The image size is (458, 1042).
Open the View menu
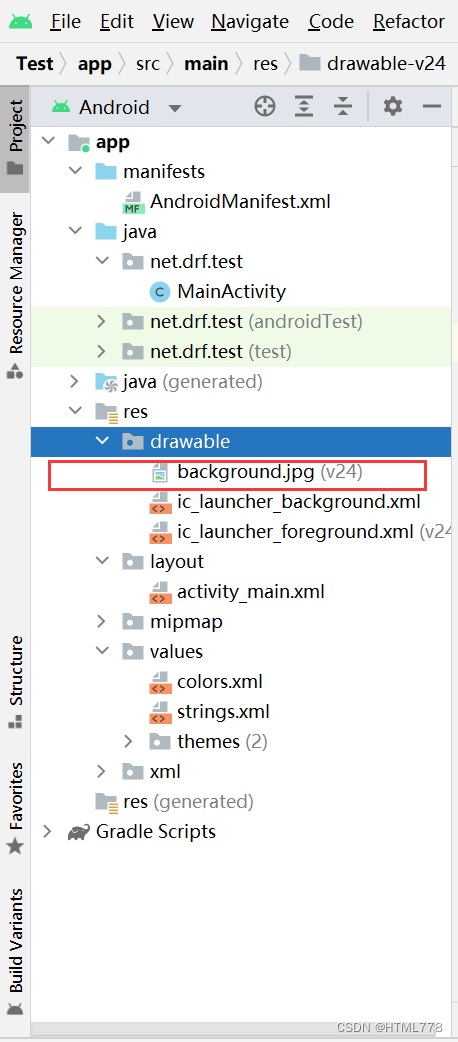[x=172, y=22]
